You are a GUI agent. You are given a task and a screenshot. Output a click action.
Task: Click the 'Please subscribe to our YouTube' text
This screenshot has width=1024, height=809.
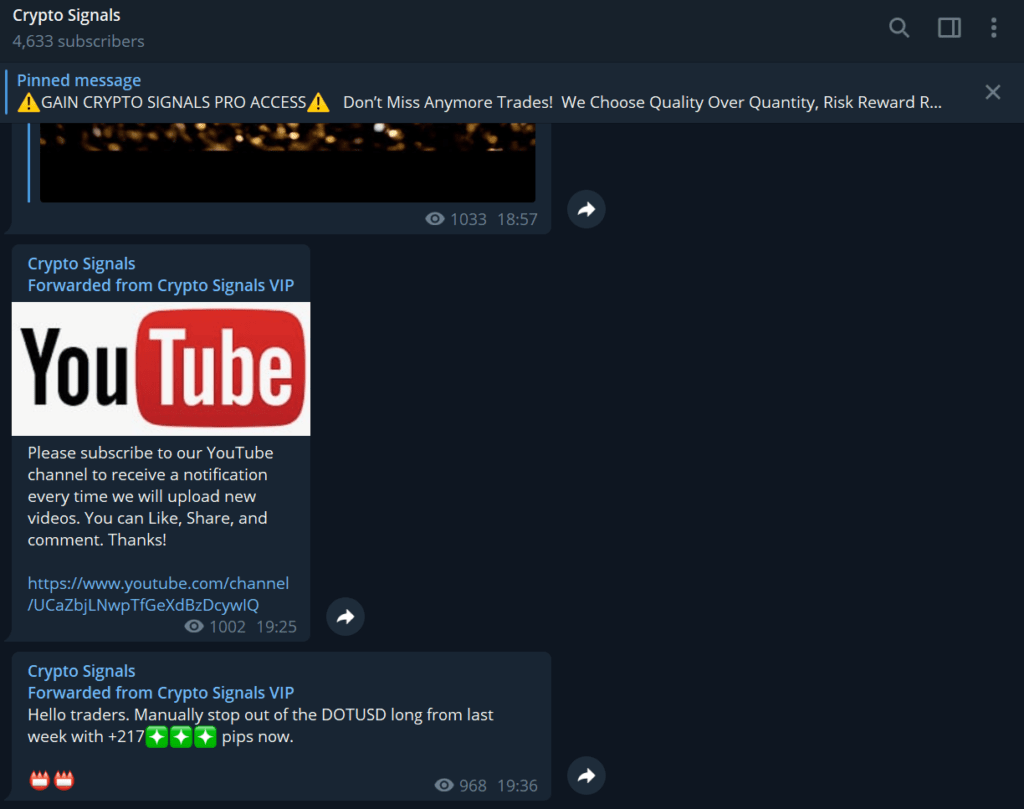(150, 452)
